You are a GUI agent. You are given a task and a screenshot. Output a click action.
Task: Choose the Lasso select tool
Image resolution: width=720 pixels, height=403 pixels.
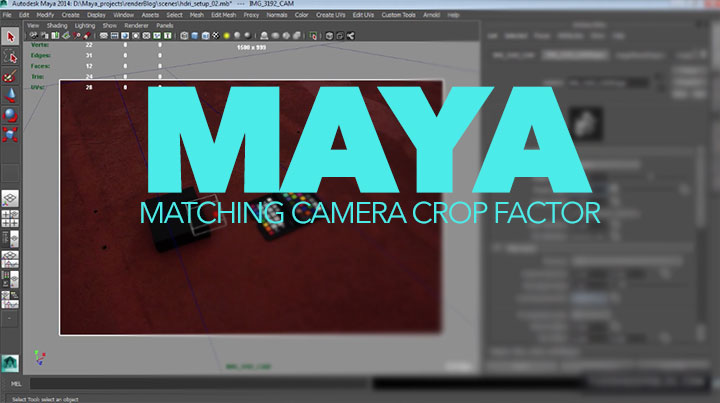tap(10, 56)
